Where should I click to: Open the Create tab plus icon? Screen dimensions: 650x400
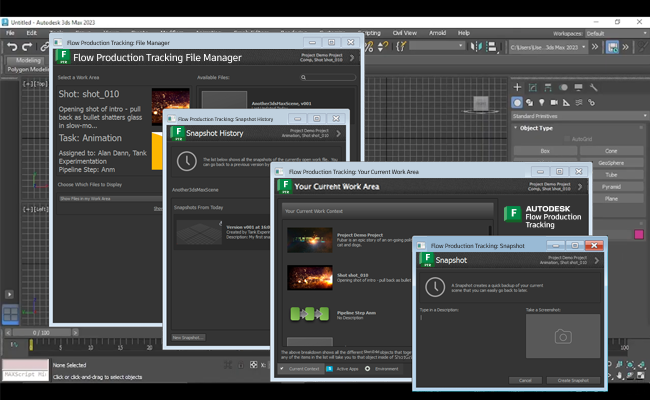coord(517,87)
